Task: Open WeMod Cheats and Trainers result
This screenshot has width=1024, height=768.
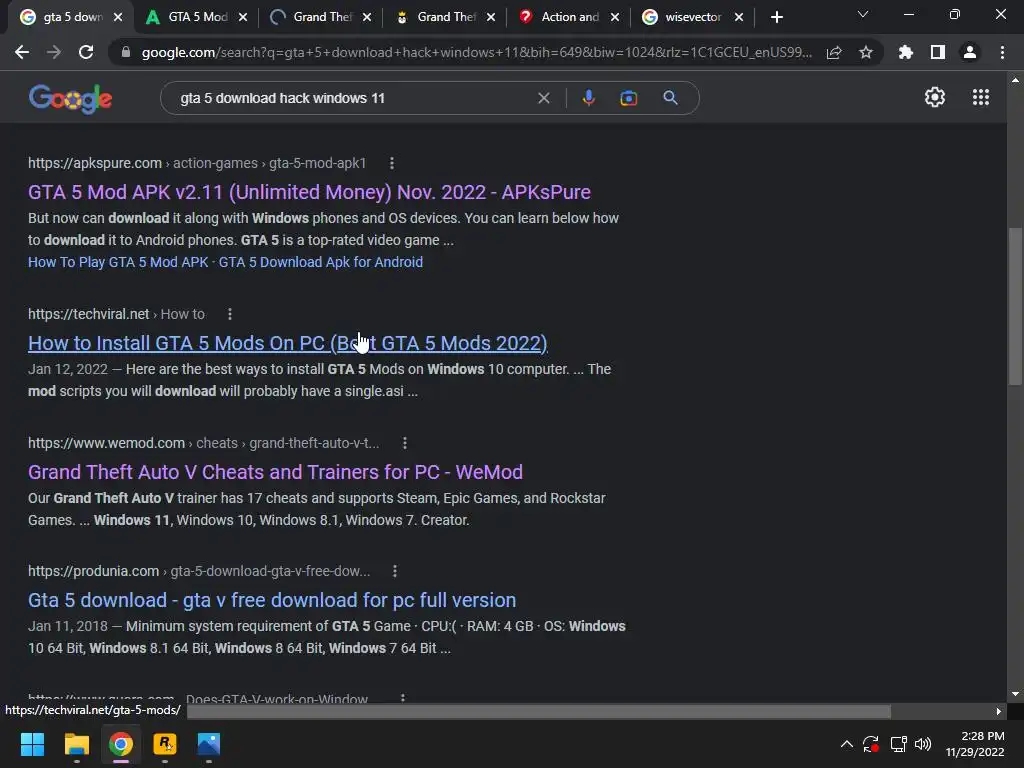Action: (x=275, y=472)
